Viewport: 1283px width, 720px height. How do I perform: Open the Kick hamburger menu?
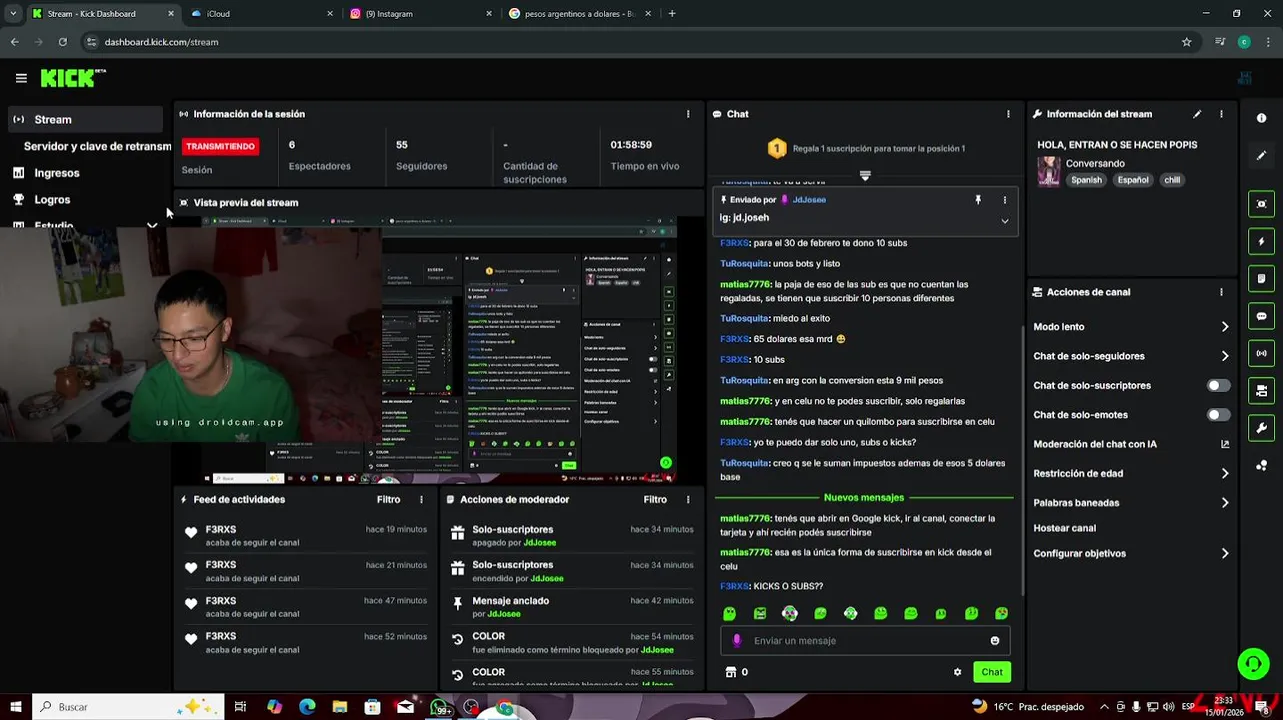click(x=21, y=78)
